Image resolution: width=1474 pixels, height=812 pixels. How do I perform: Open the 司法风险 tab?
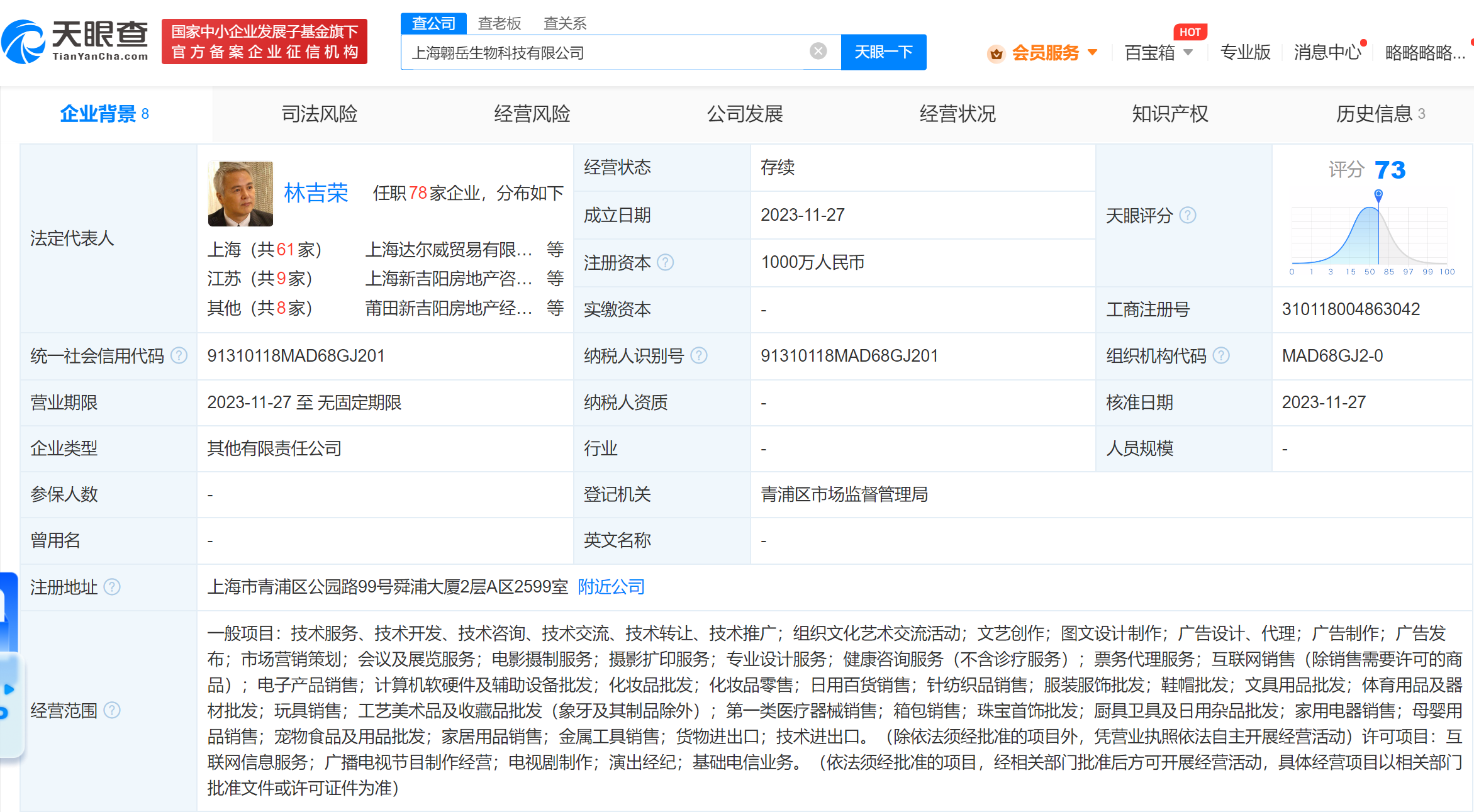tap(320, 114)
